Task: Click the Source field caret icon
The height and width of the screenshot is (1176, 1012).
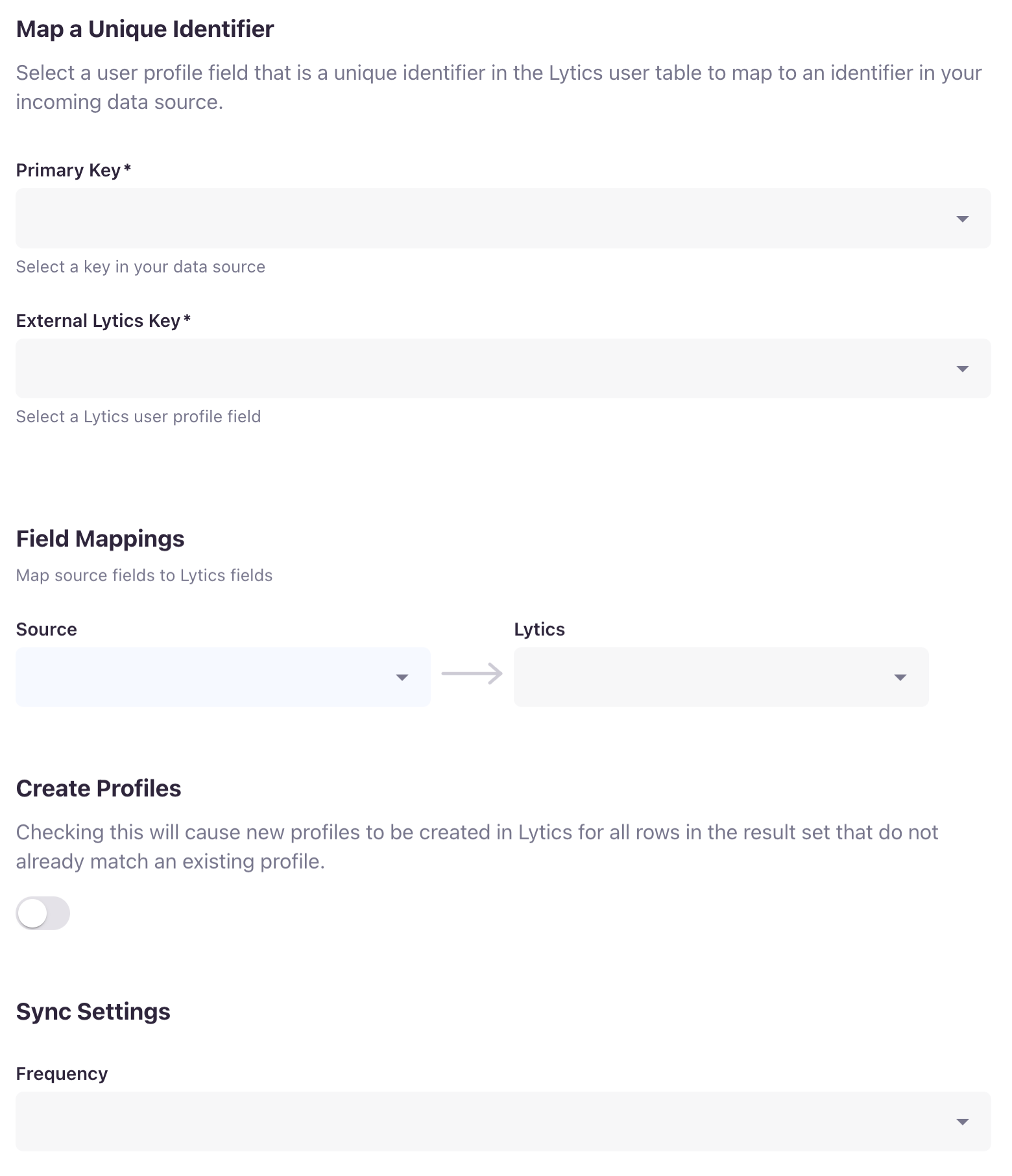Action: (x=402, y=678)
